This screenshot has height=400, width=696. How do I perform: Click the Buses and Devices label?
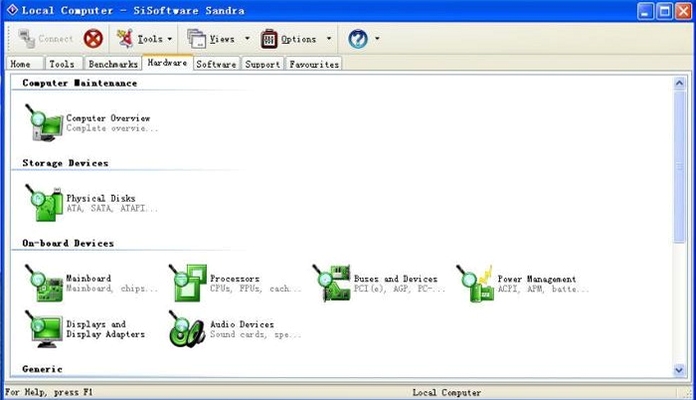pos(395,278)
